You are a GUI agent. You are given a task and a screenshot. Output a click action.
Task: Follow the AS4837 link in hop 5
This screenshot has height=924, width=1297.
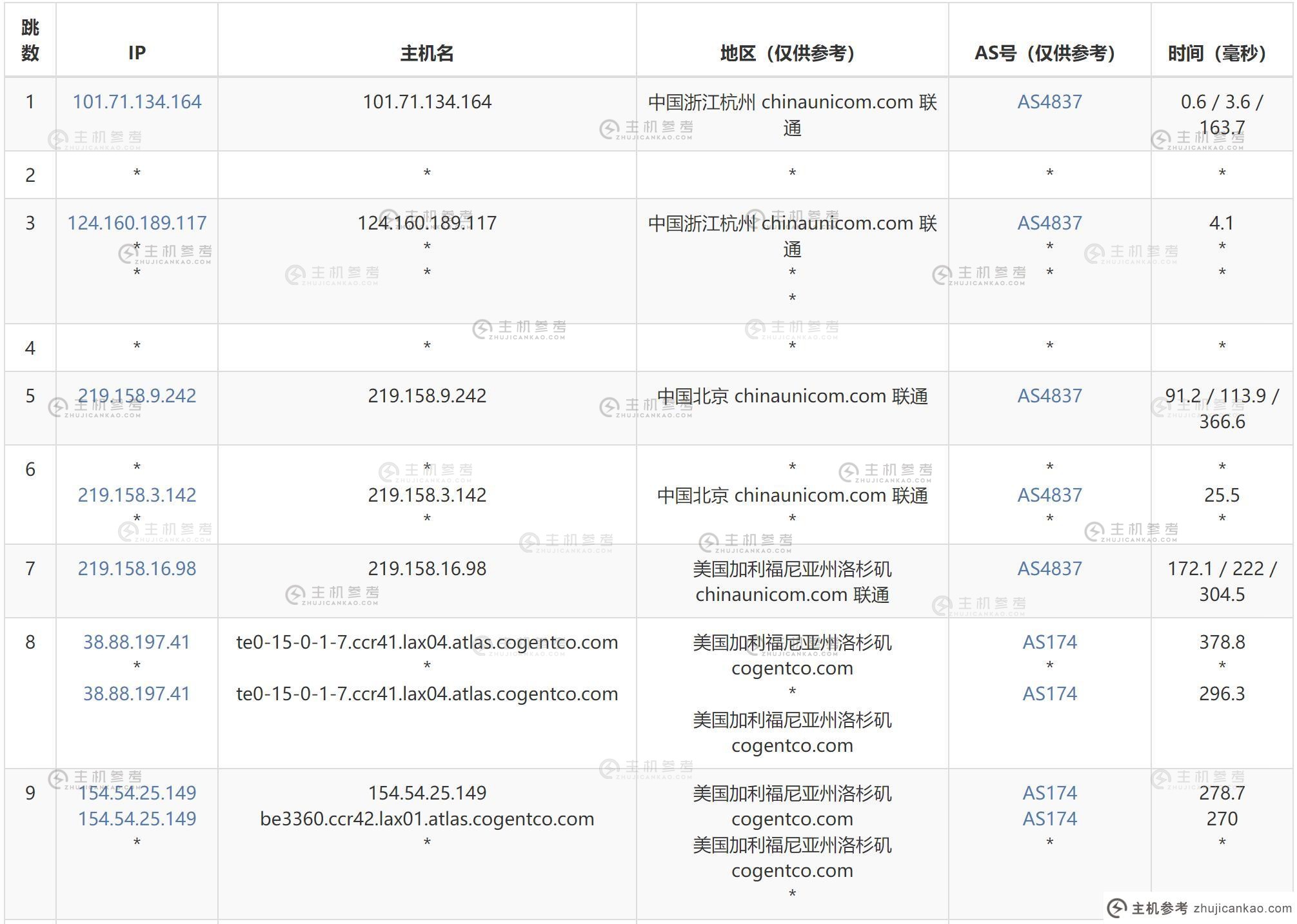[1049, 396]
